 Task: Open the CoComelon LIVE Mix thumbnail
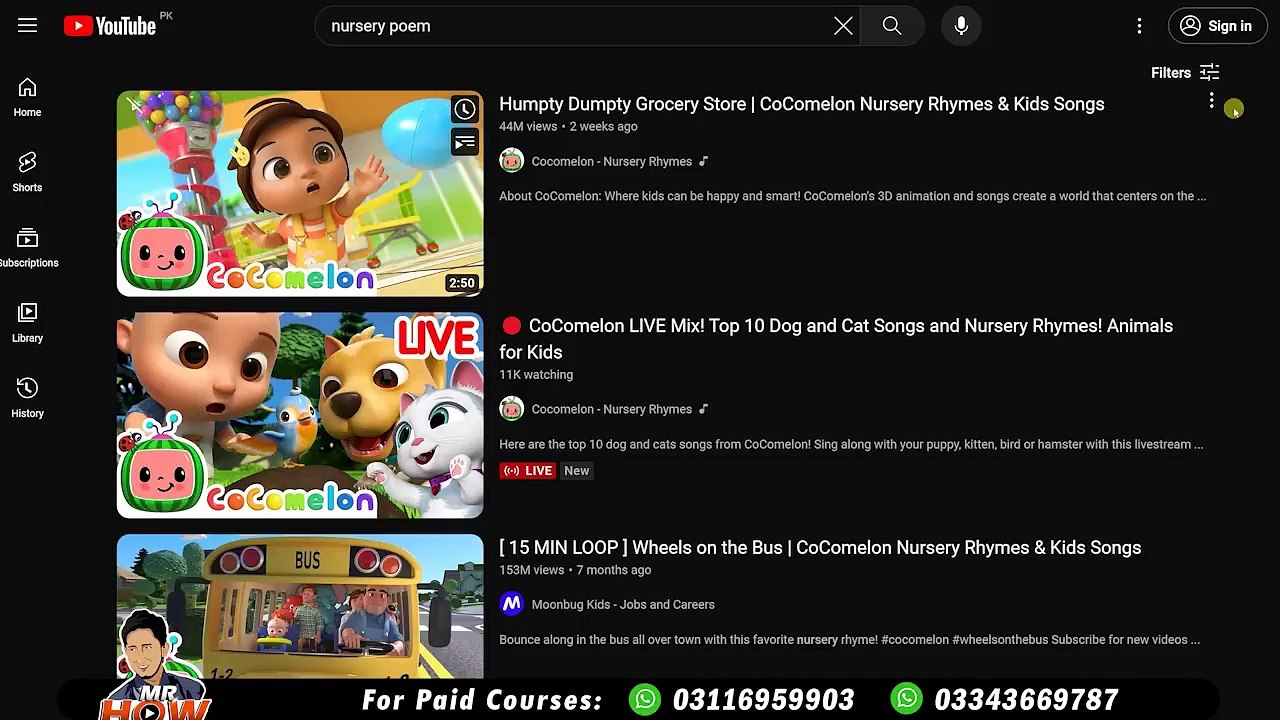tap(300, 415)
